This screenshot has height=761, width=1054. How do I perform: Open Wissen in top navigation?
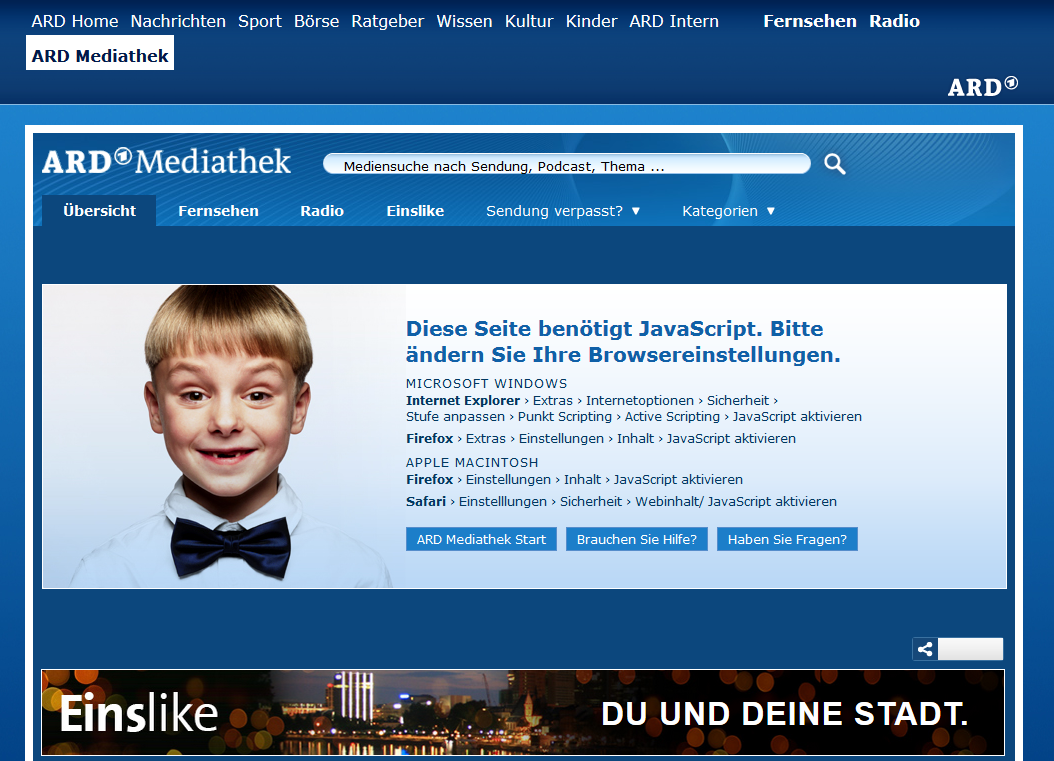464,22
